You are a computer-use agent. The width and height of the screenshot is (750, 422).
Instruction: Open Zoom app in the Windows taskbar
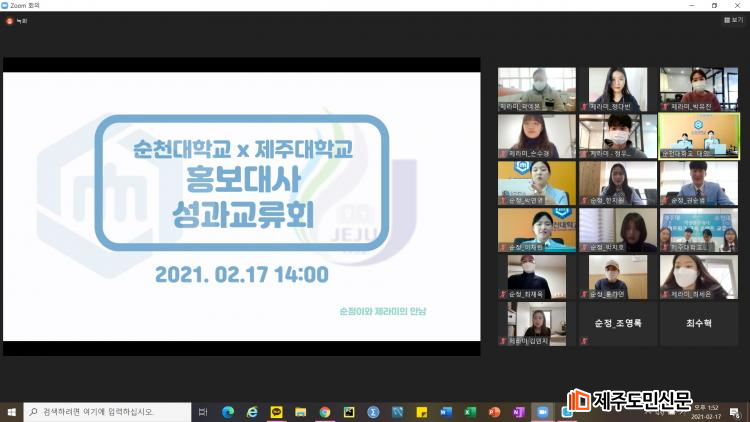click(x=543, y=412)
